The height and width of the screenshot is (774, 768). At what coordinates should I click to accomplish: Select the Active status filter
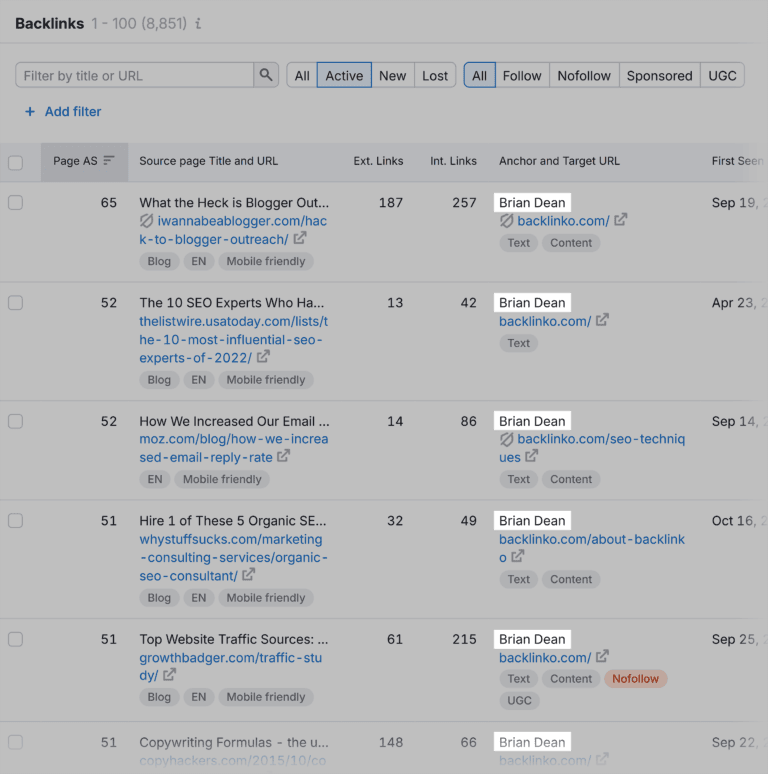[344, 75]
